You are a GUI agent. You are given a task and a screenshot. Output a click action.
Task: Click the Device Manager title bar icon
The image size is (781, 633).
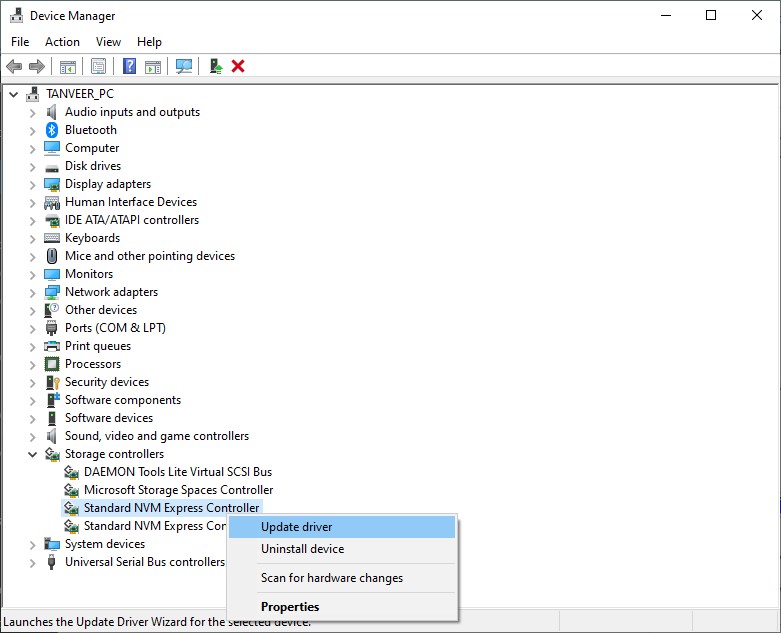(16, 16)
